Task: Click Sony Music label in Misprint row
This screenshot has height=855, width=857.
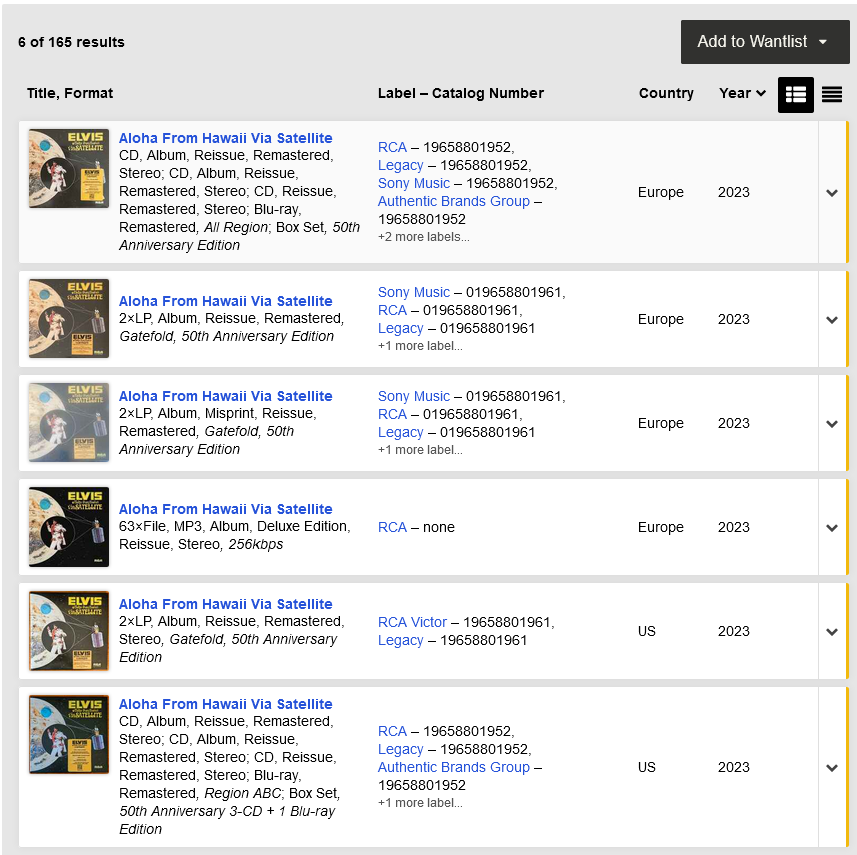Action: [x=414, y=396]
